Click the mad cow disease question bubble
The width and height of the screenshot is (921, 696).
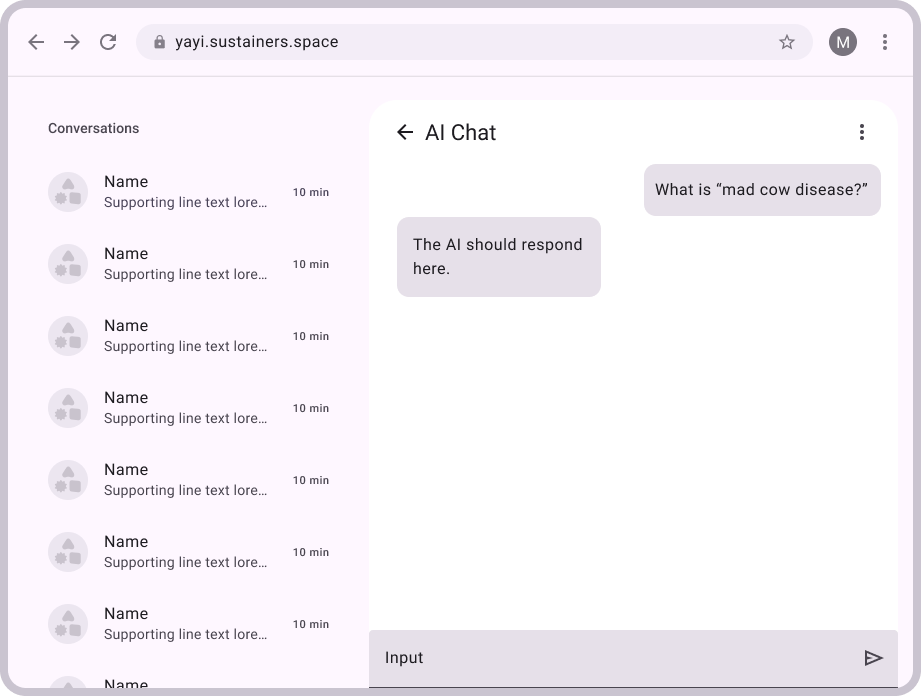point(762,190)
